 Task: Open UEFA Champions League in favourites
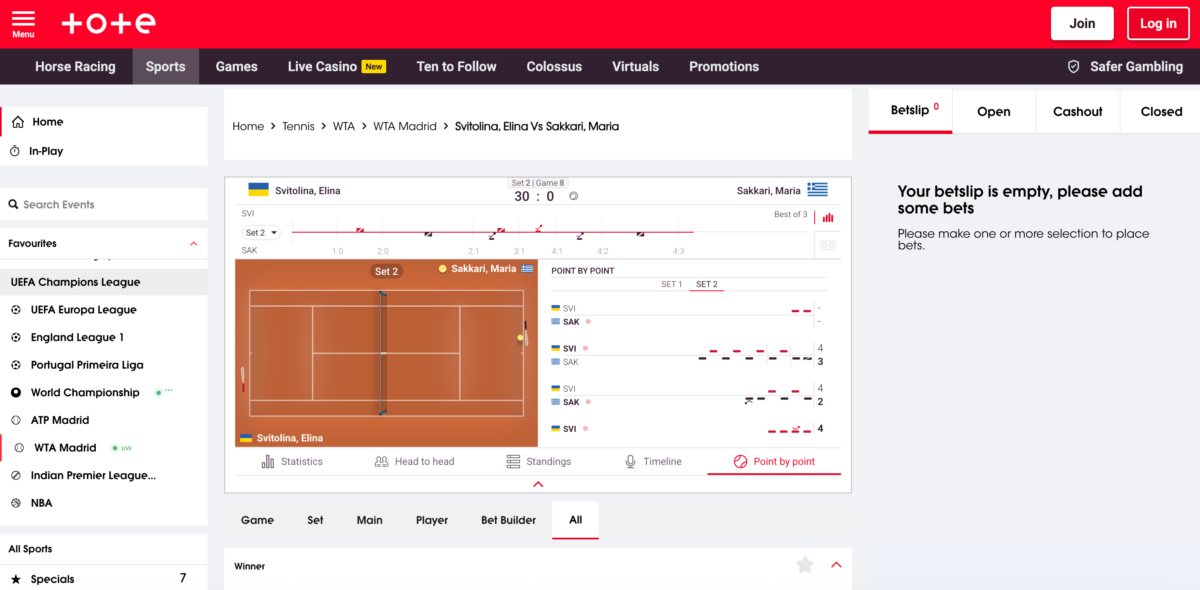pos(104,282)
